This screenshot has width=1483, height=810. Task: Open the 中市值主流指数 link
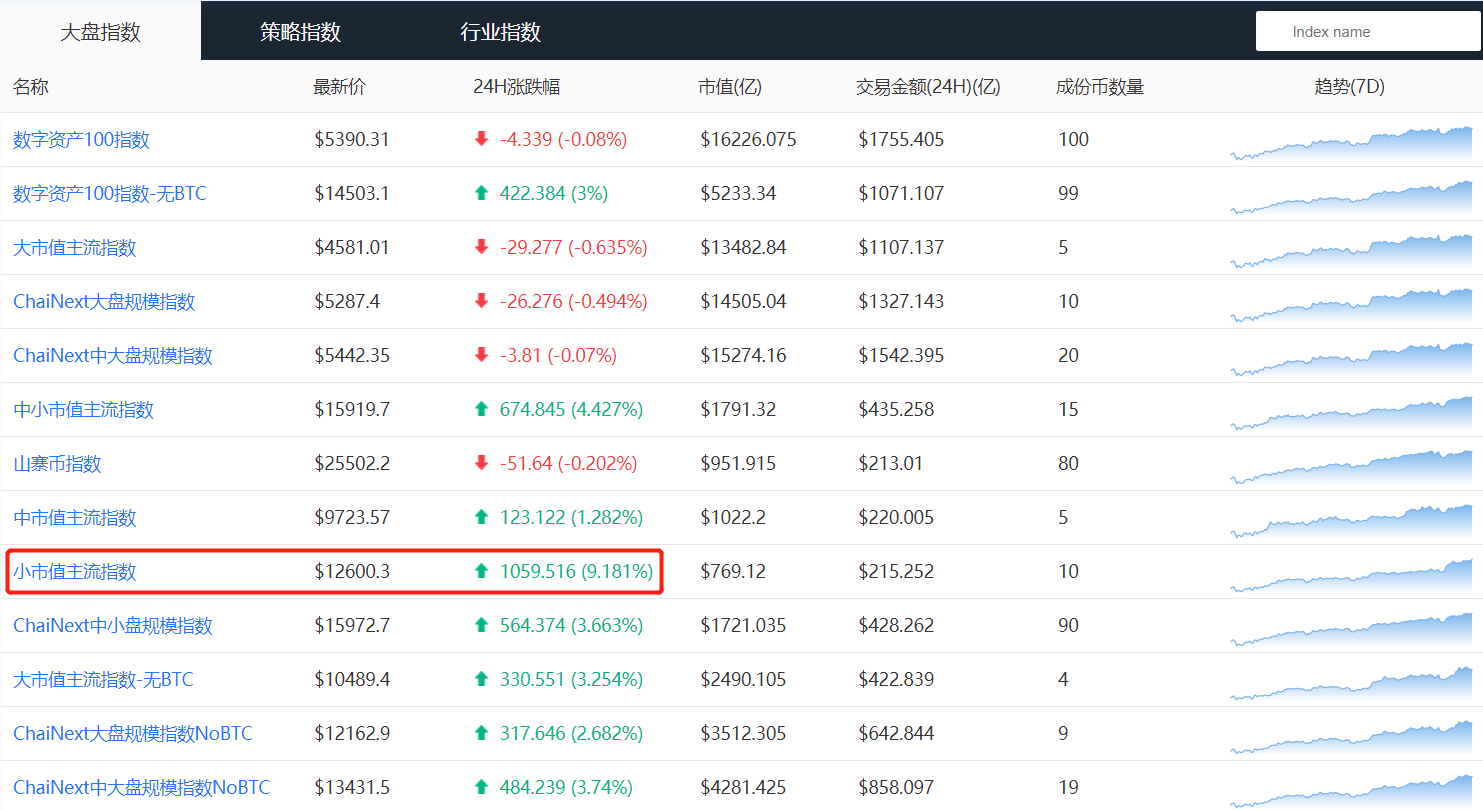(74, 518)
